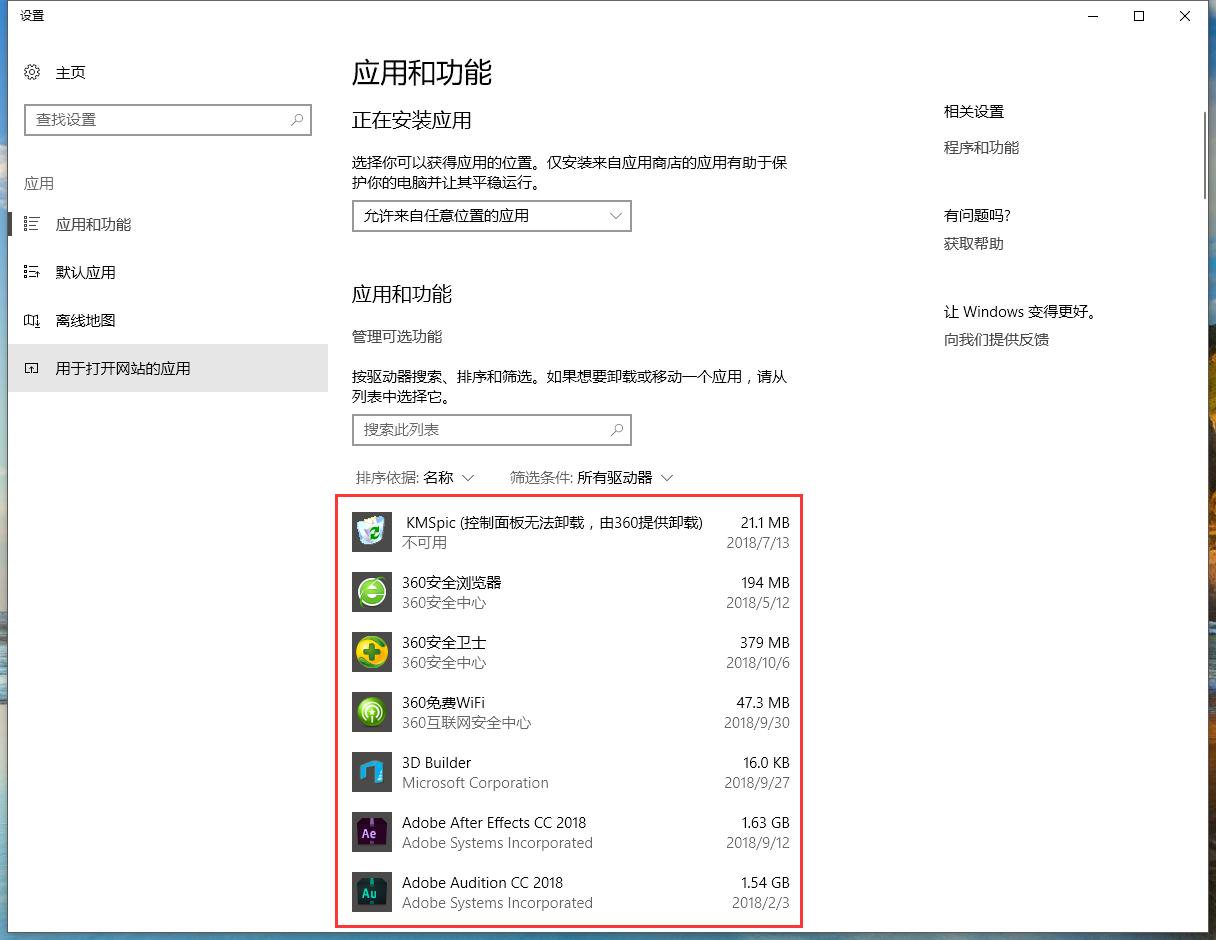Select the 360安全浏览器 app icon
Image resolution: width=1216 pixels, height=940 pixels.
coord(371,592)
